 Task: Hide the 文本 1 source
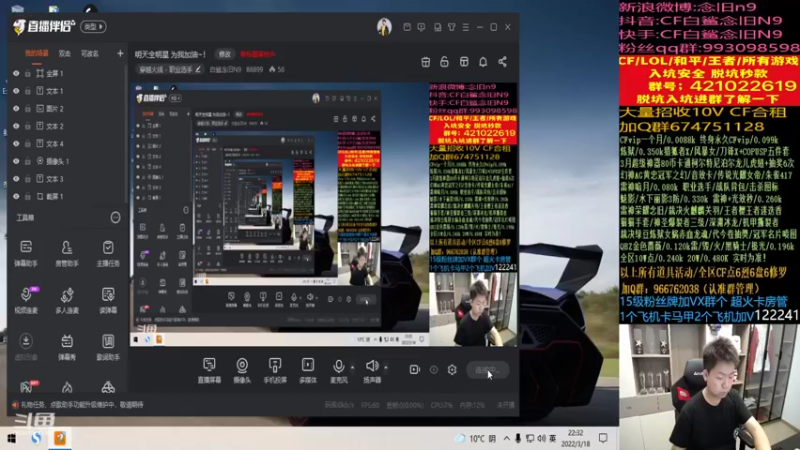(16, 91)
